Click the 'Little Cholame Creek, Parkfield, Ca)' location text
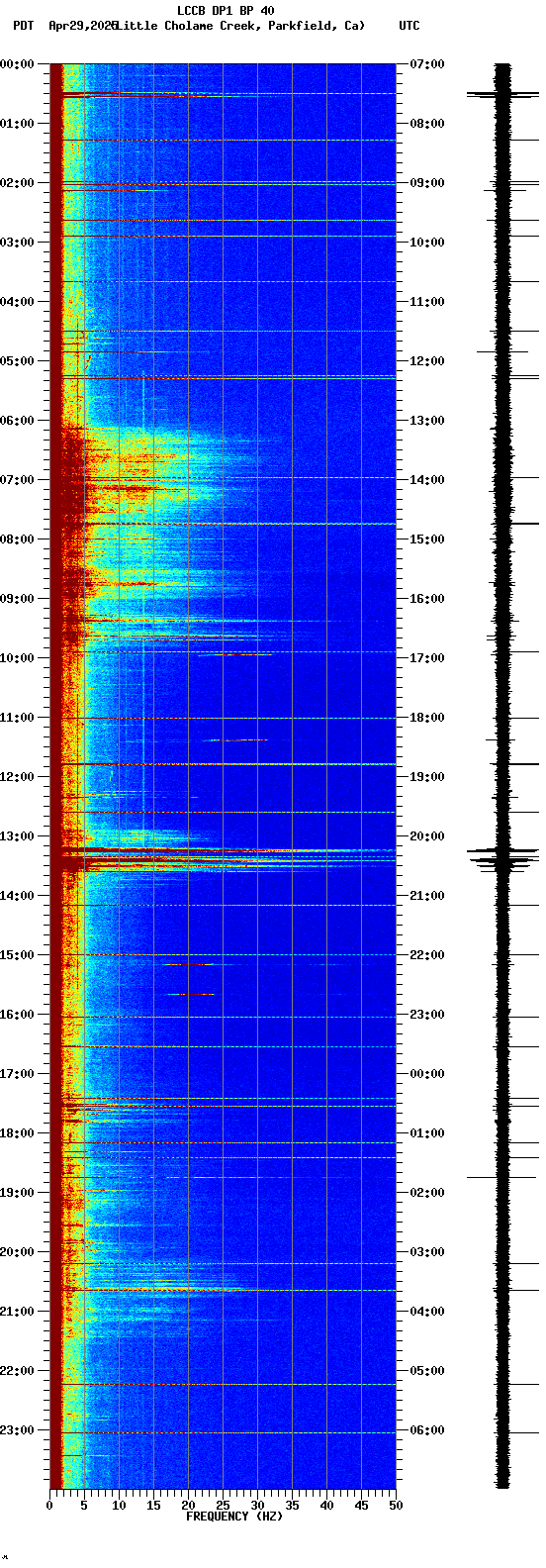The image size is (546, 1568). click(239, 26)
